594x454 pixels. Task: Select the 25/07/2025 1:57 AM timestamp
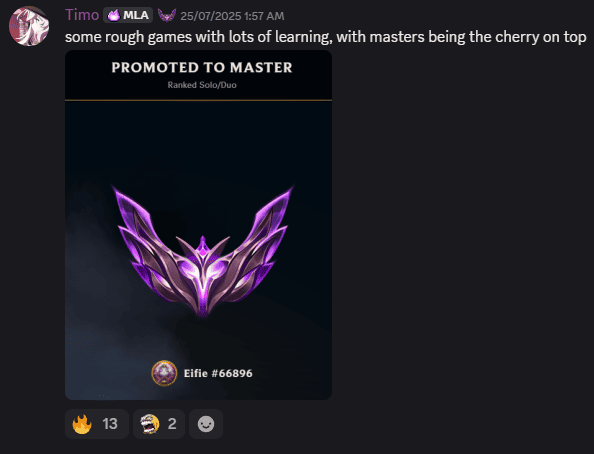click(x=232, y=16)
